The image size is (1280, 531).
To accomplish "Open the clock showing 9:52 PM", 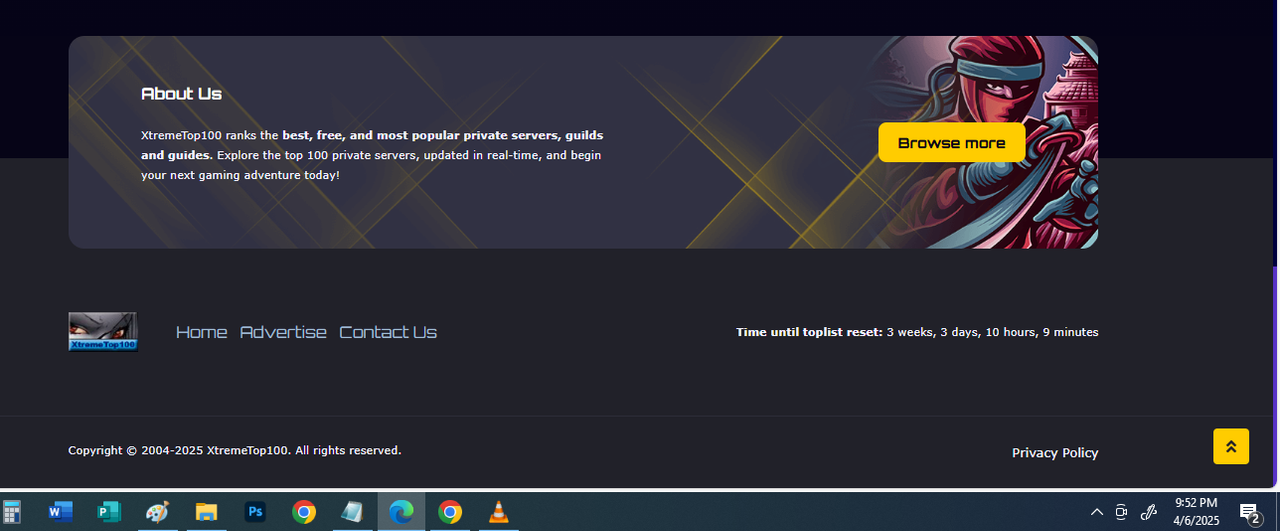I will 1196,512.
